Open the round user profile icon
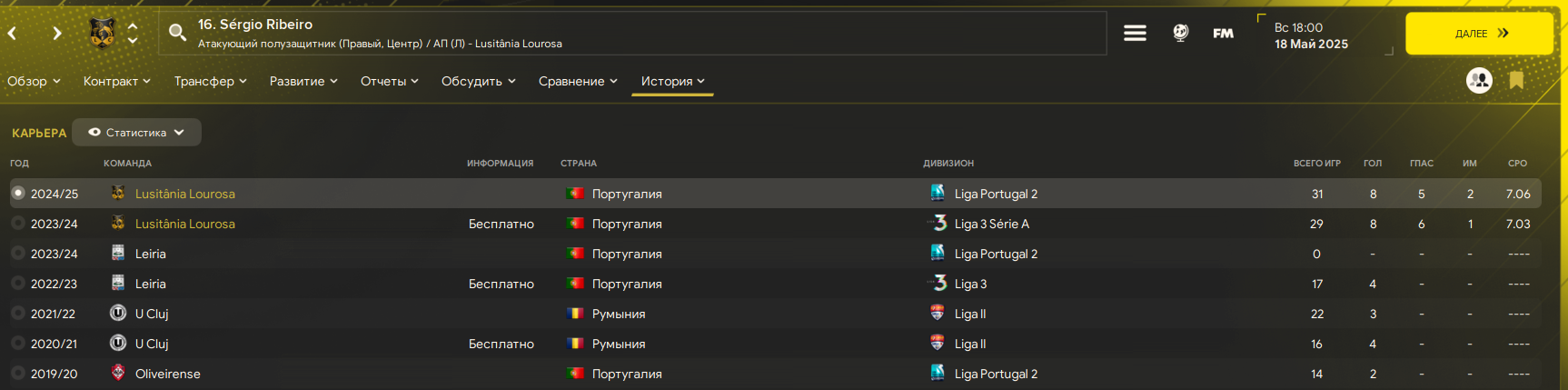1568x390 pixels. click(x=1479, y=81)
